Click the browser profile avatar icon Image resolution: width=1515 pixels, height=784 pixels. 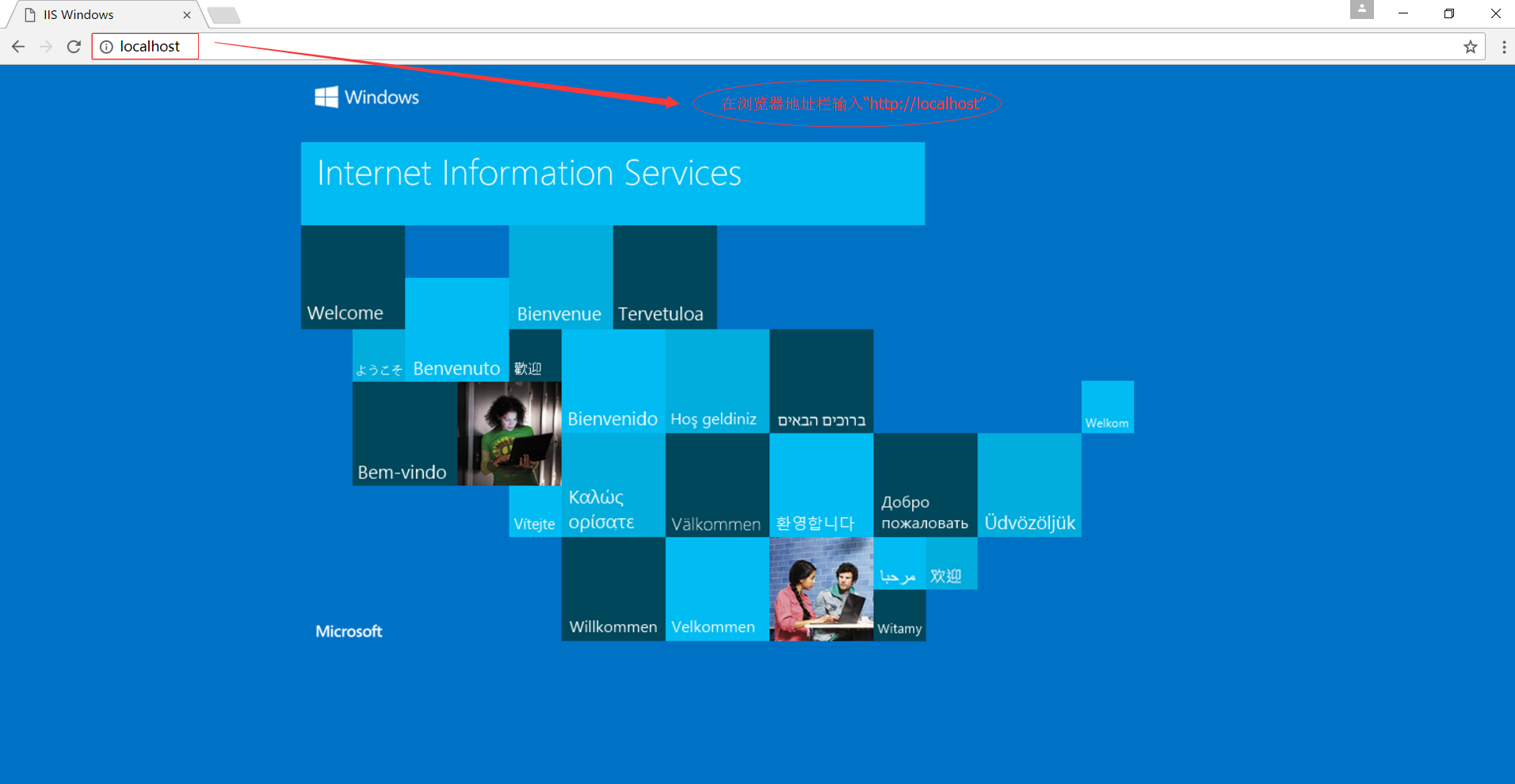[x=1361, y=10]
